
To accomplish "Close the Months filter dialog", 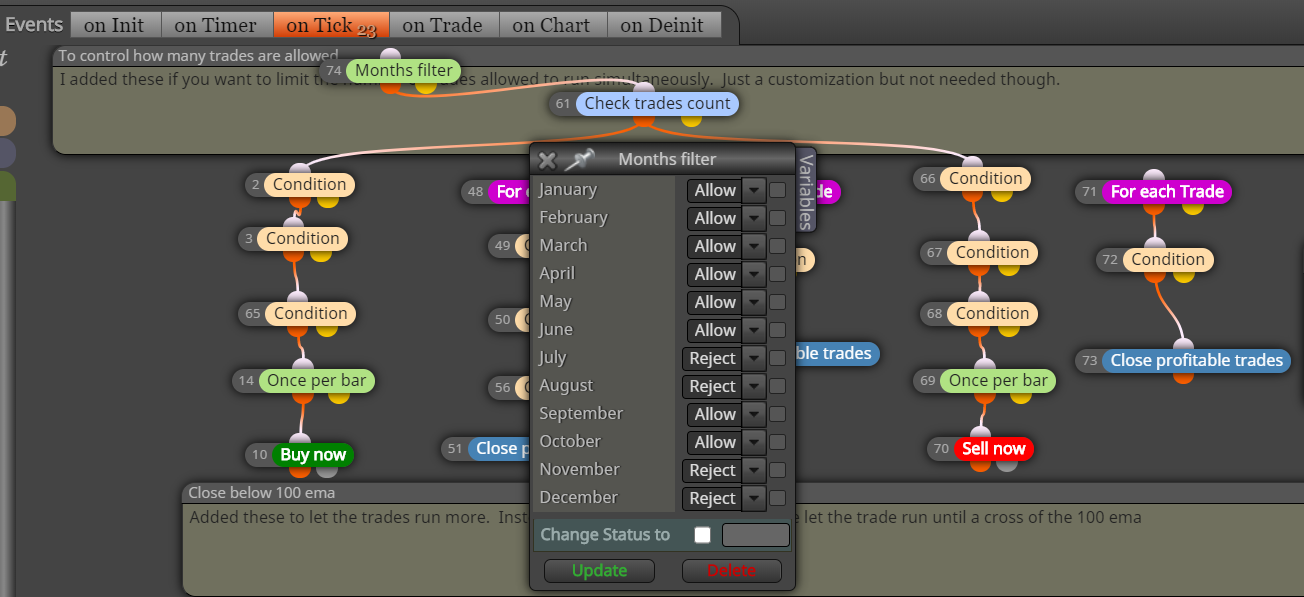I will tap(547, 160).
